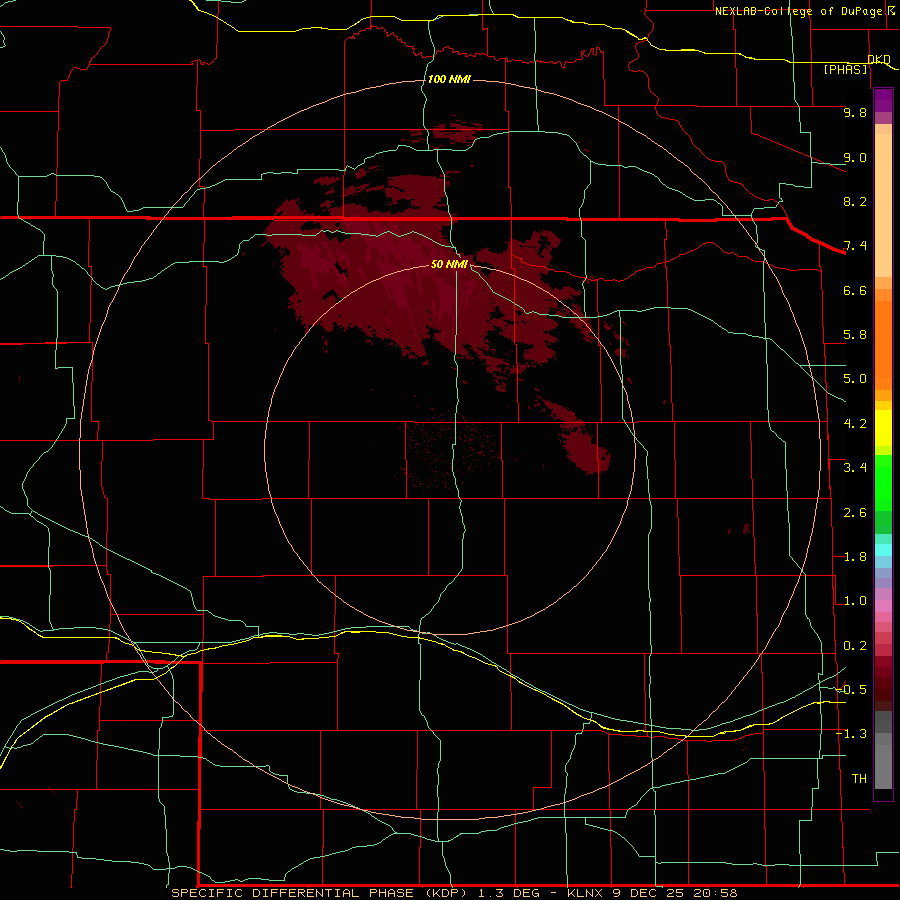Screen dimensions: 900x900
Task: Pick the purple segment atop the color bar
Action: (x=883, y=100)
